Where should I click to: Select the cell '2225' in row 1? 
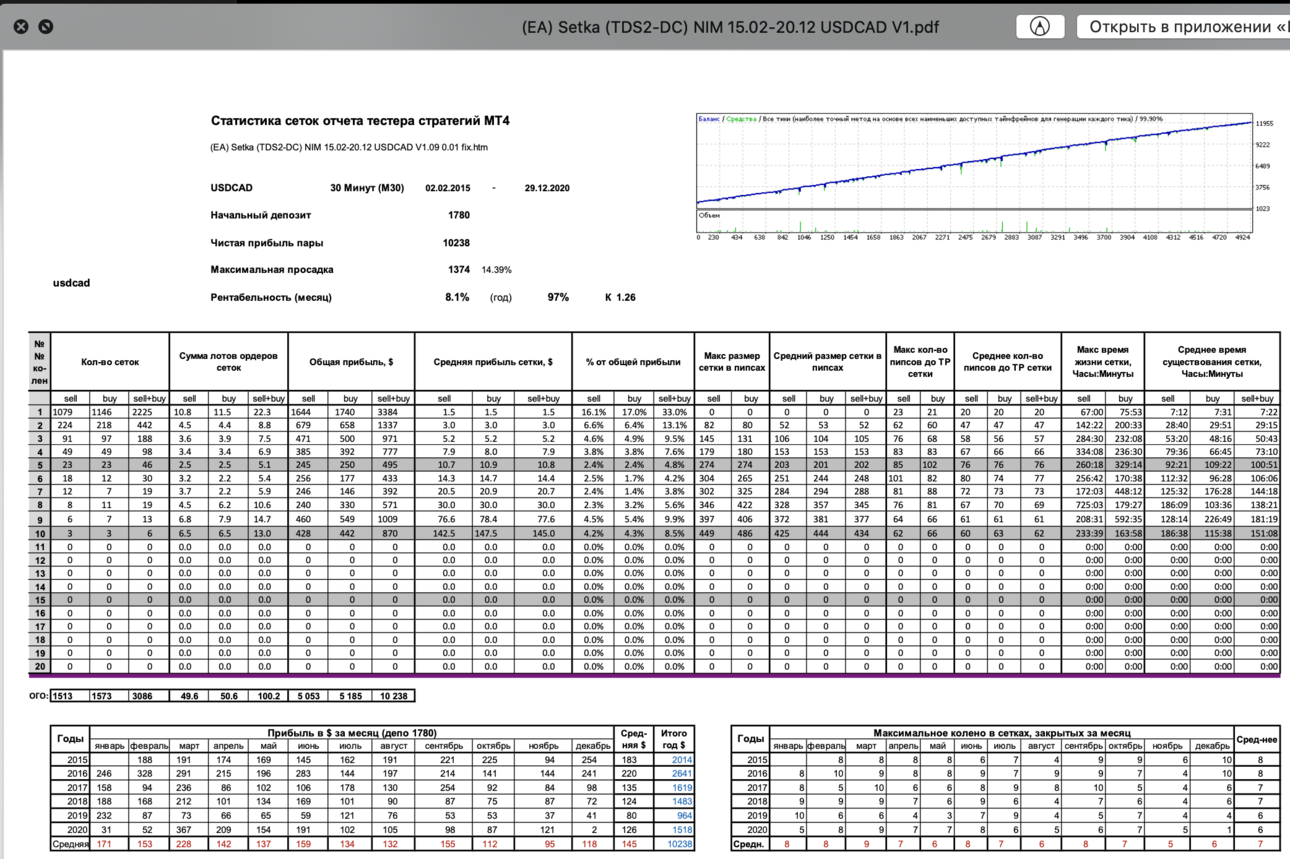pyautogui.click(x=149, y=412)
